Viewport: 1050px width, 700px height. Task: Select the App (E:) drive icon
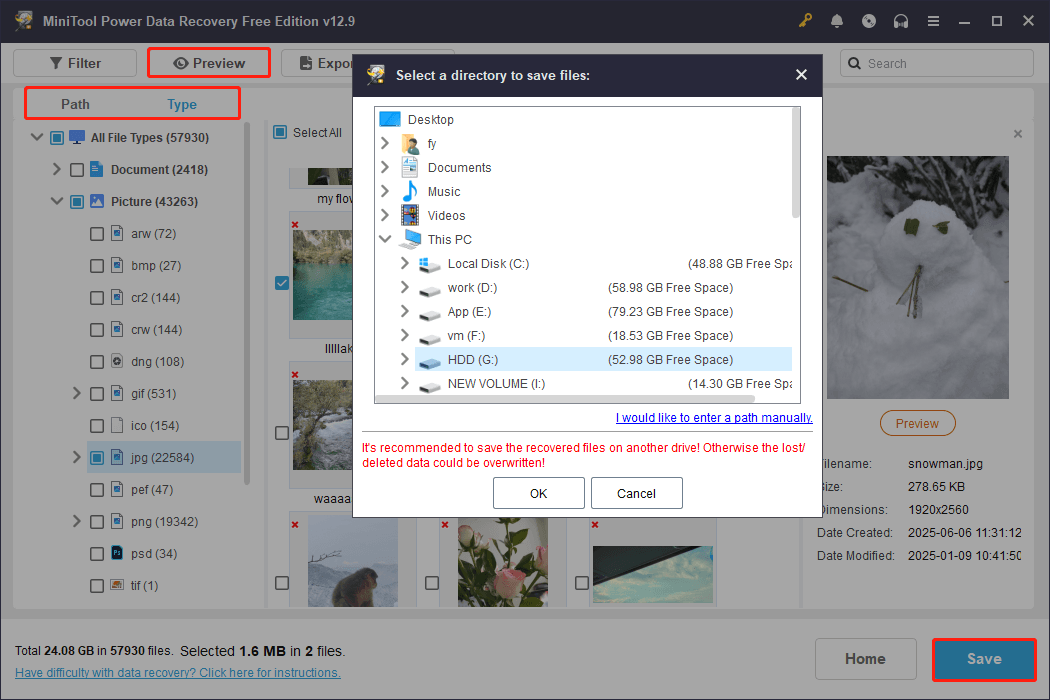click(429, 314)
